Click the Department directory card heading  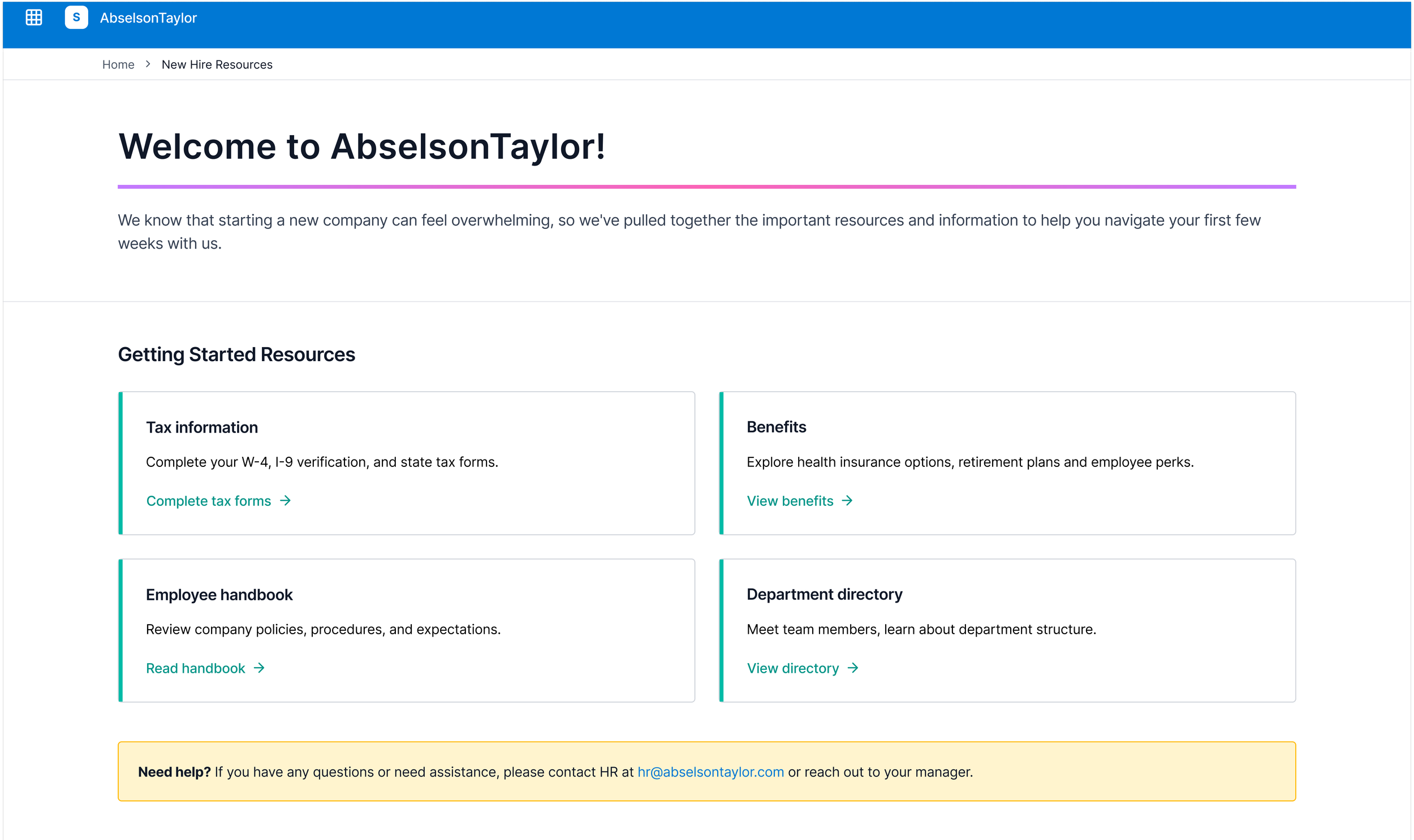tap(824, 594)
